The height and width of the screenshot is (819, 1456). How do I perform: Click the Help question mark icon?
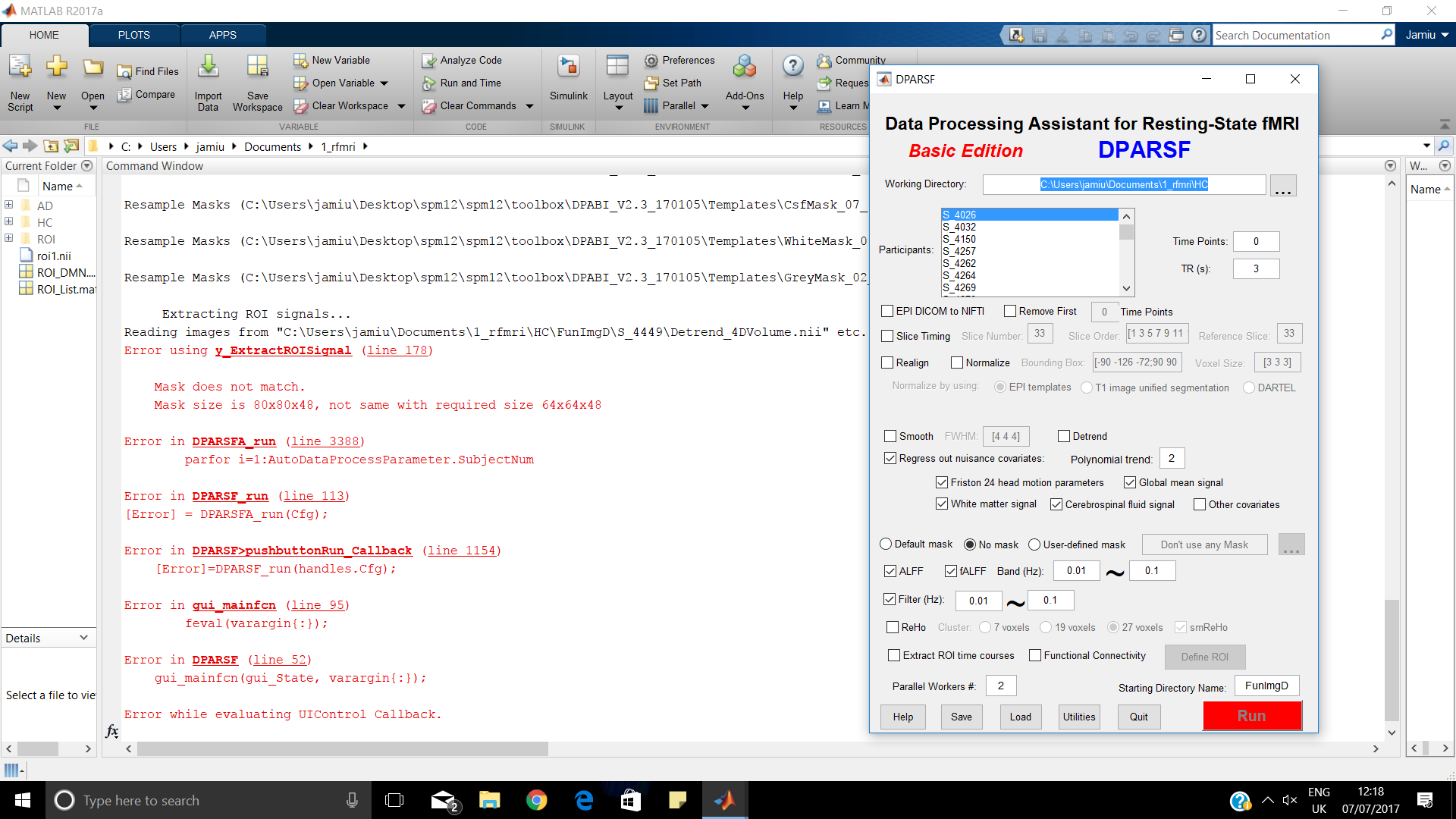coord(792,67)
